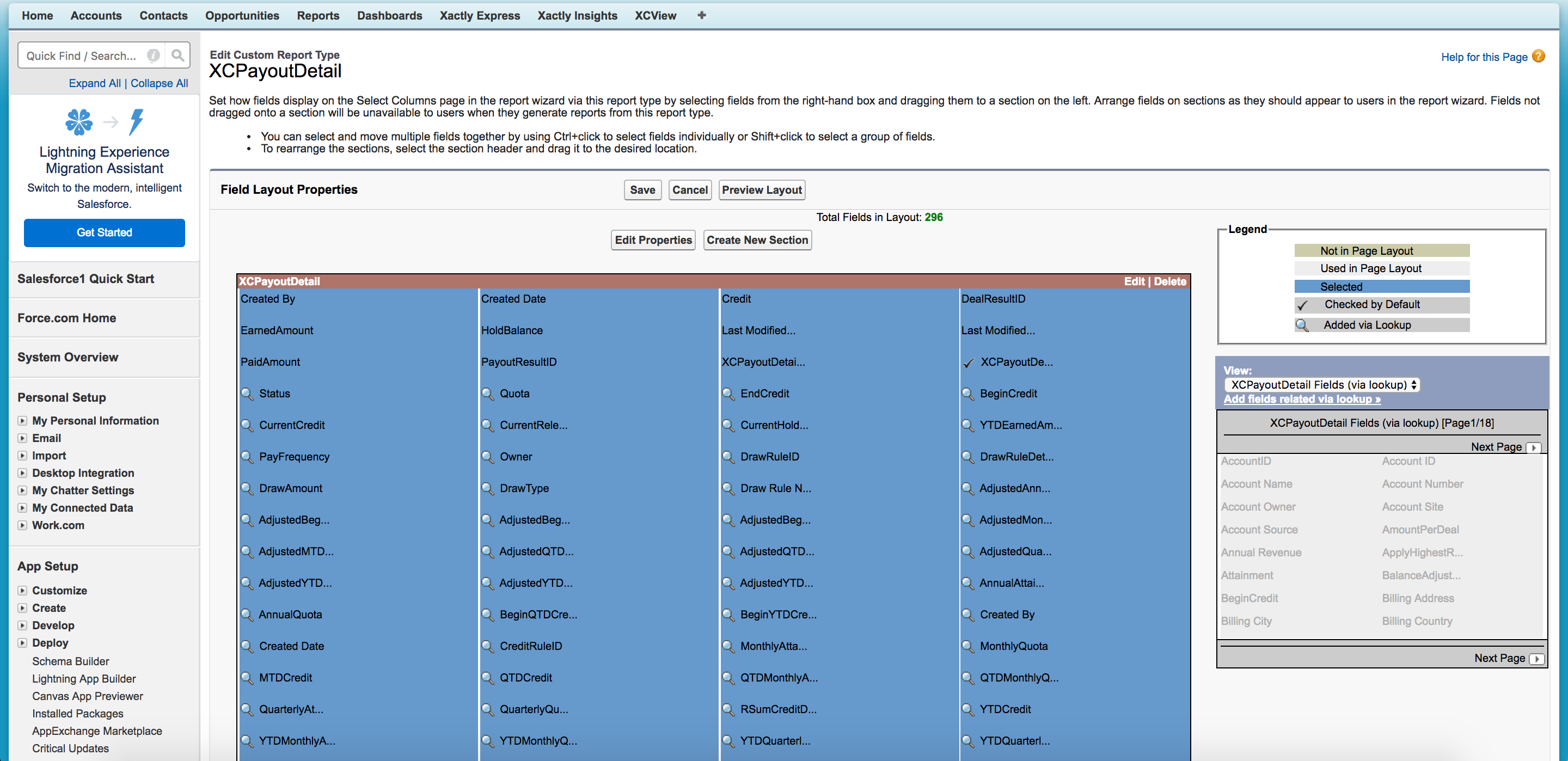1568x761 pixels.
Task: Select the EarnedAmount field in layout
Action: [277, 330]
